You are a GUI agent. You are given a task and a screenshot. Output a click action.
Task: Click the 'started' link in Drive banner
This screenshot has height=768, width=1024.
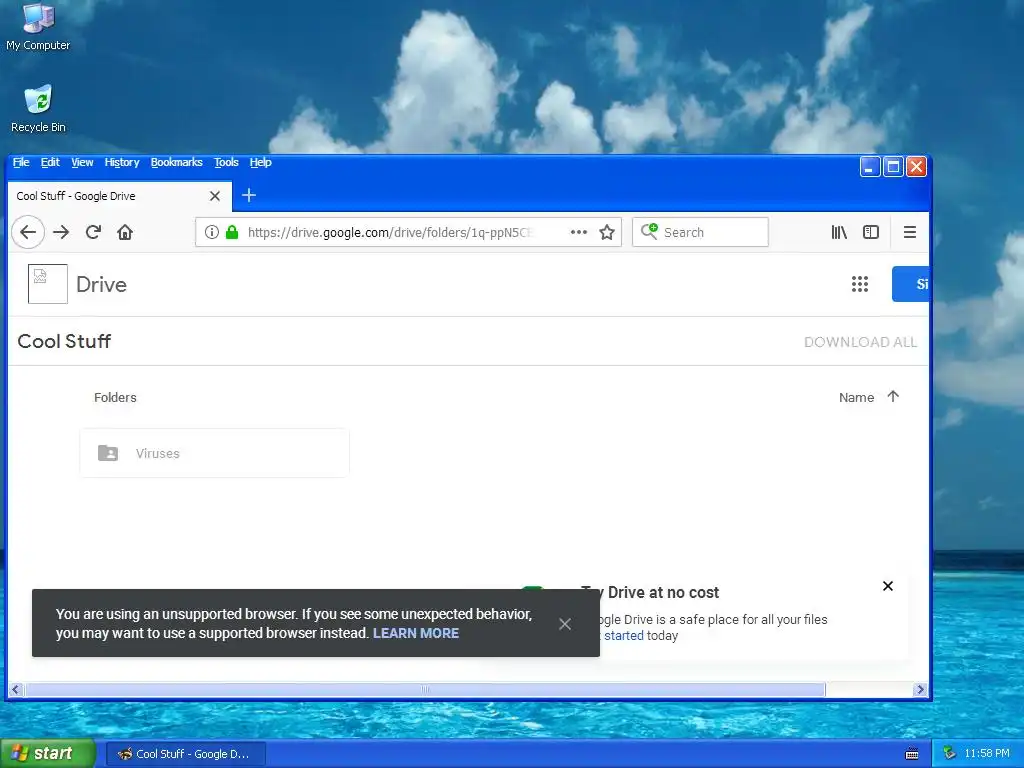(x=624, y=635)
